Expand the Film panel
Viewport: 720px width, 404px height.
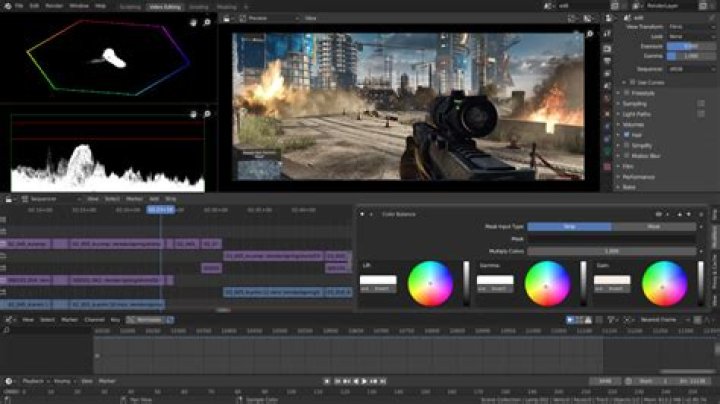coord(628,167)
